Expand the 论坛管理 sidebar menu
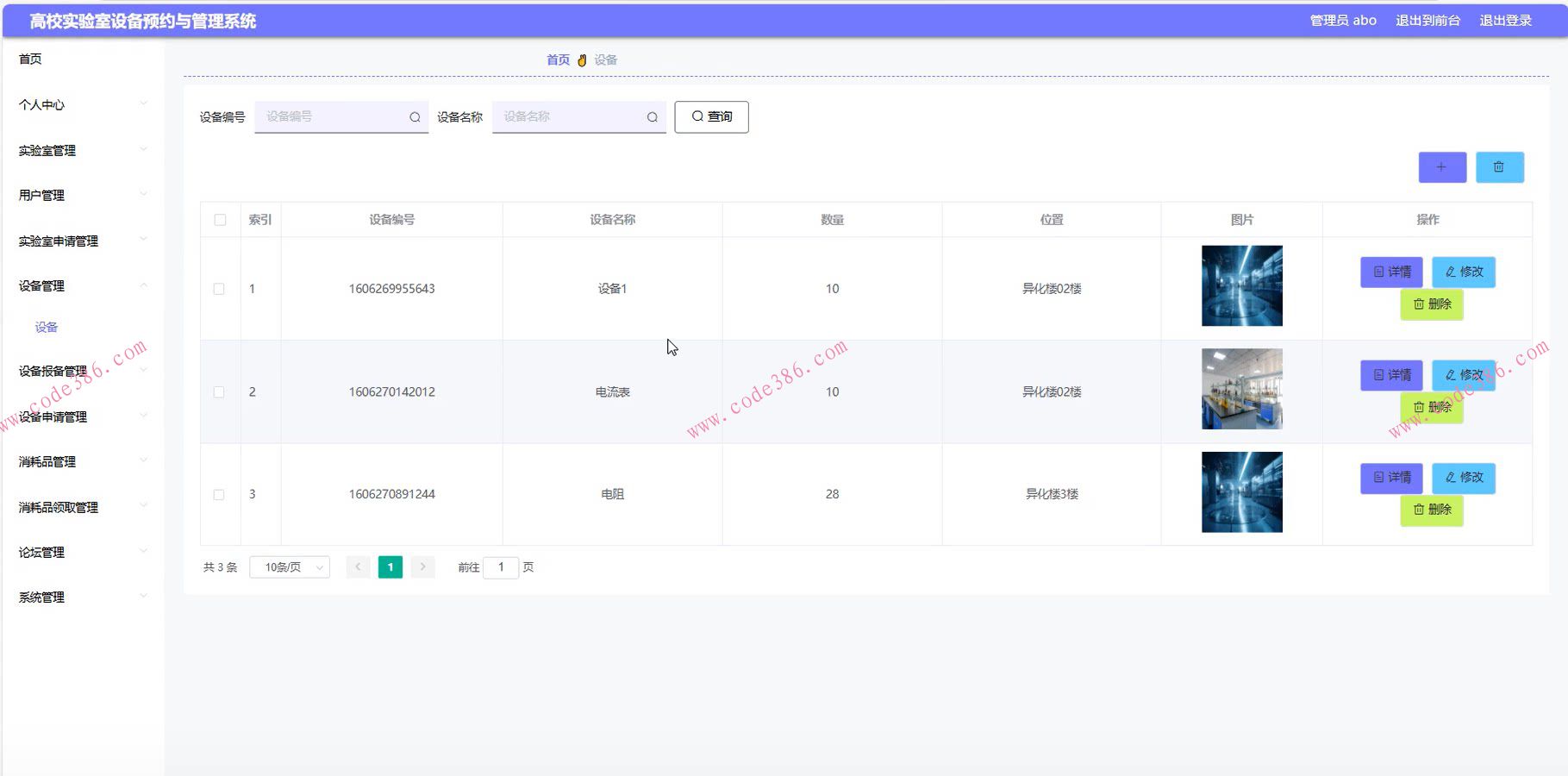This screenshot has height=776, width=1568. 83,552
